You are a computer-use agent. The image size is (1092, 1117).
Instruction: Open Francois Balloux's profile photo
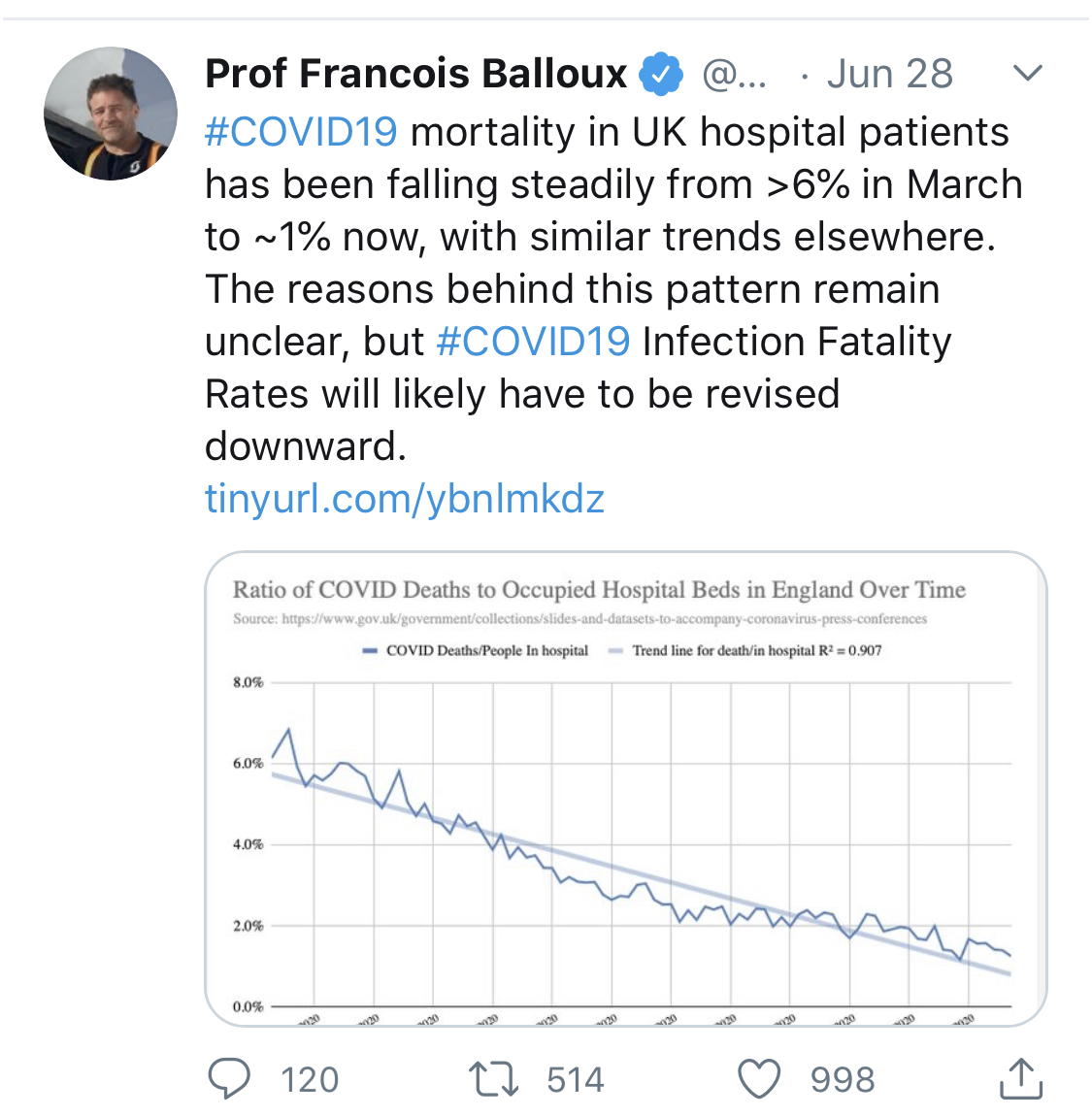(x=111, y=114)
